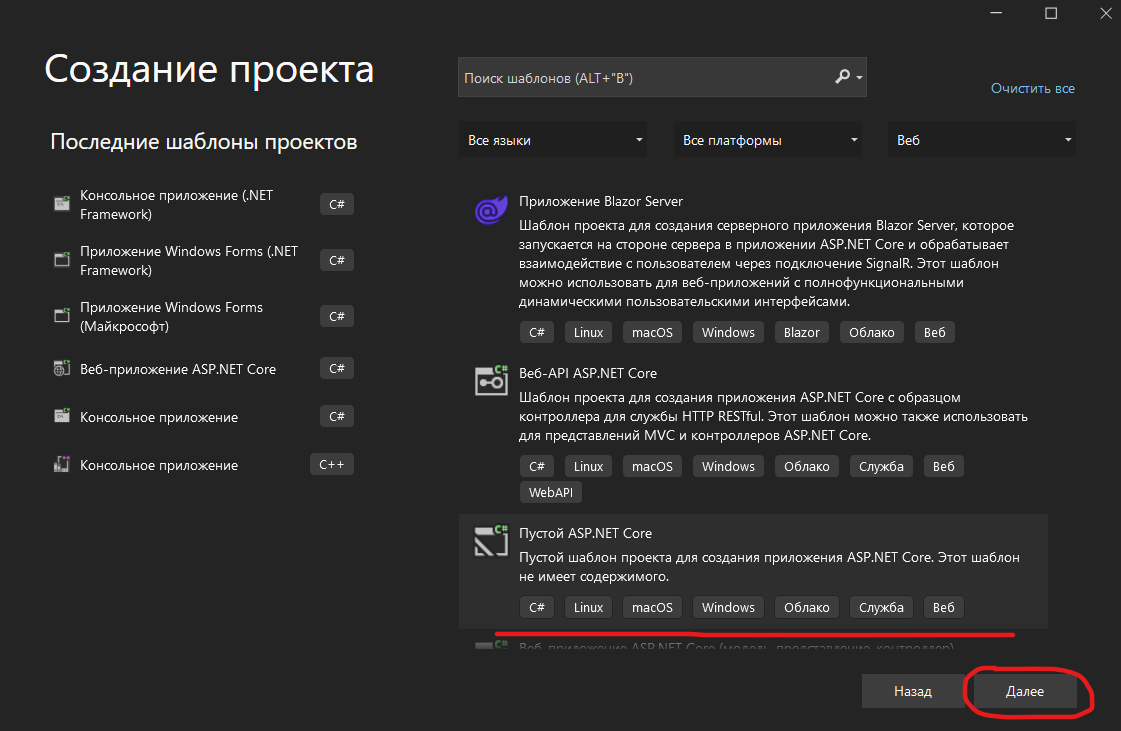This screenshot has width=1121, height=731.
Task: Click macOS tag under Веб-API ASP.NET Core
Action: [652, 466]
